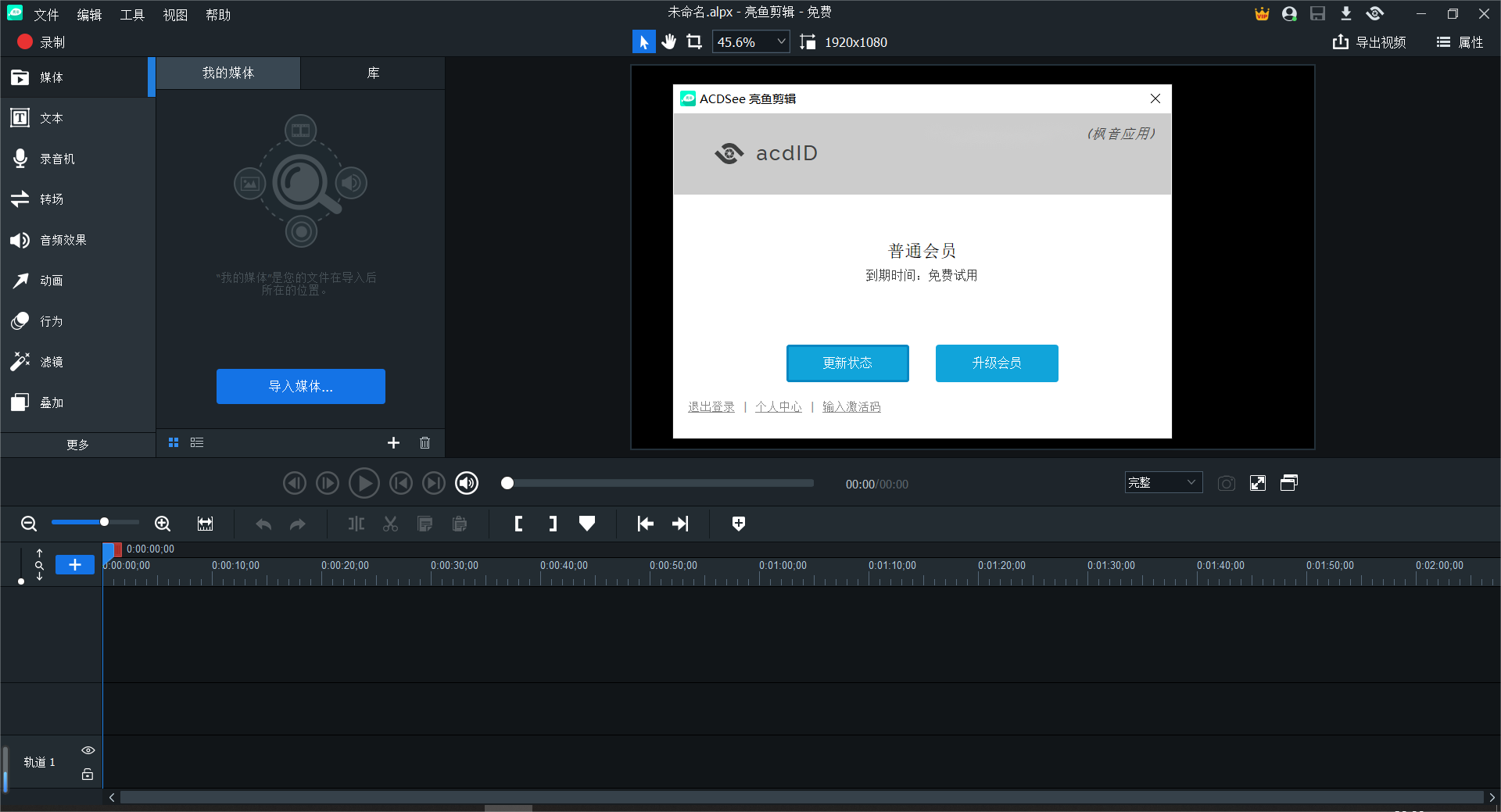
Task: Zoom out the timeline
Action: 29,524
